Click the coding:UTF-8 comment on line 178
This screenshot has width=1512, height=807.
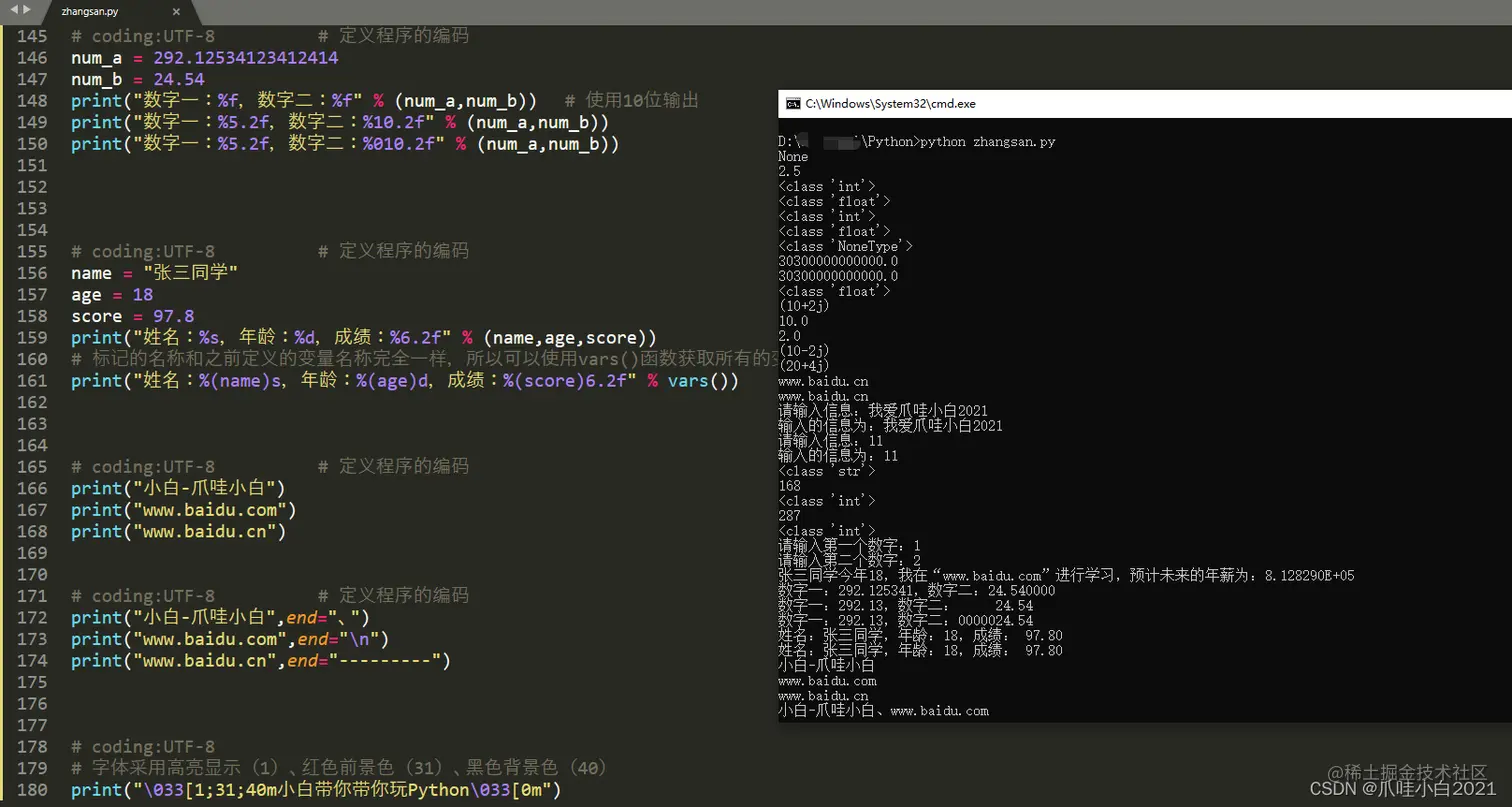(143, 747)
